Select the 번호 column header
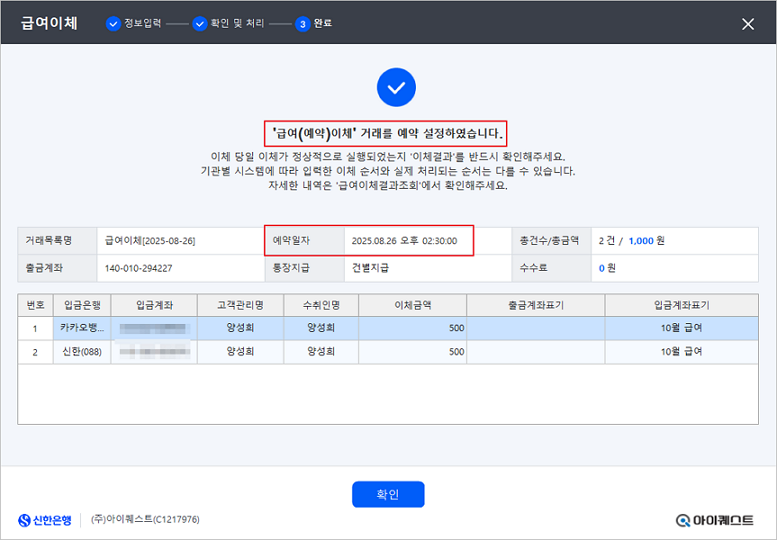 tap(35, 305)
